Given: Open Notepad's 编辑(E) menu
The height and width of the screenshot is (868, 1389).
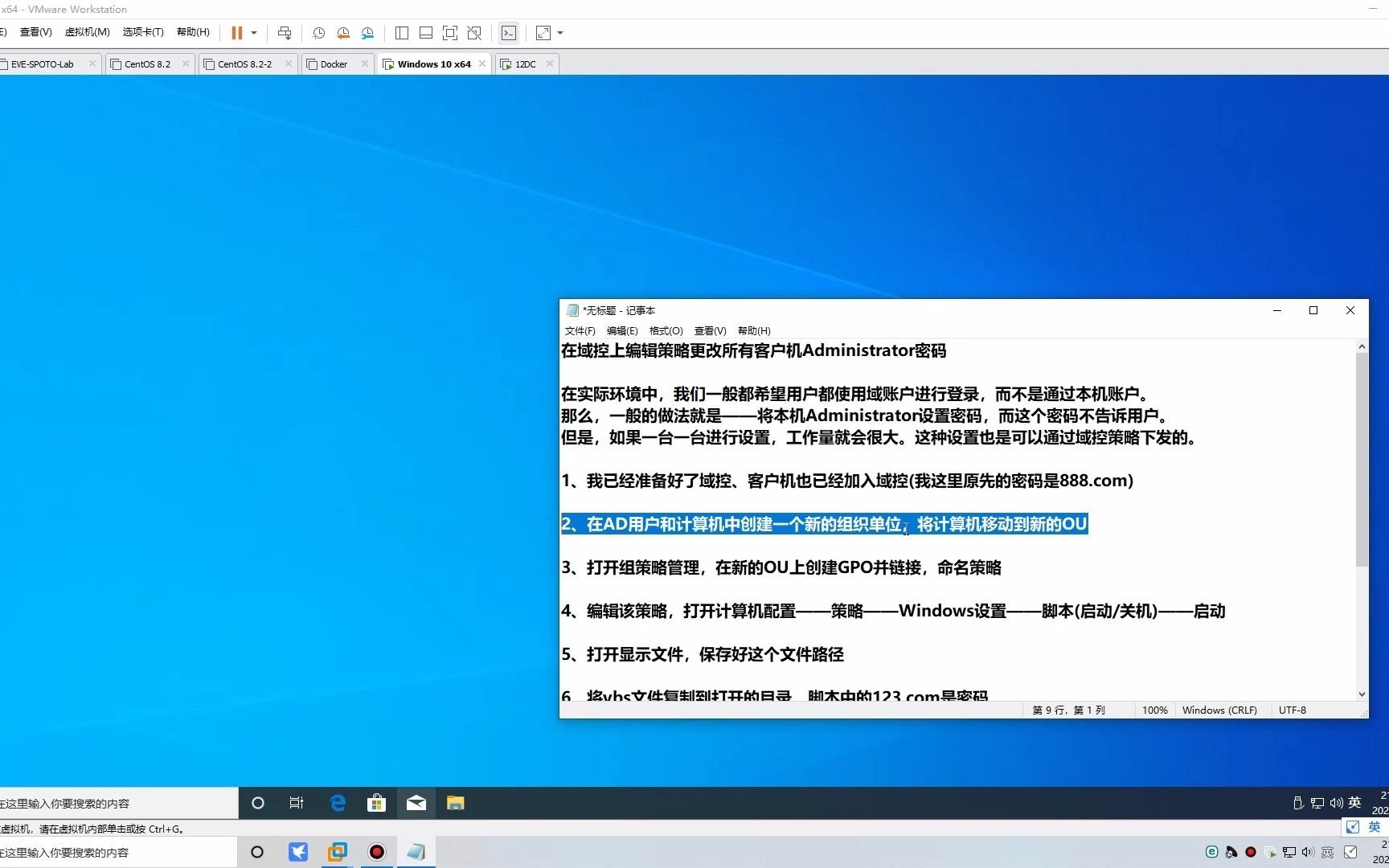Looking at the screenshot, I should tap(622, 331).
